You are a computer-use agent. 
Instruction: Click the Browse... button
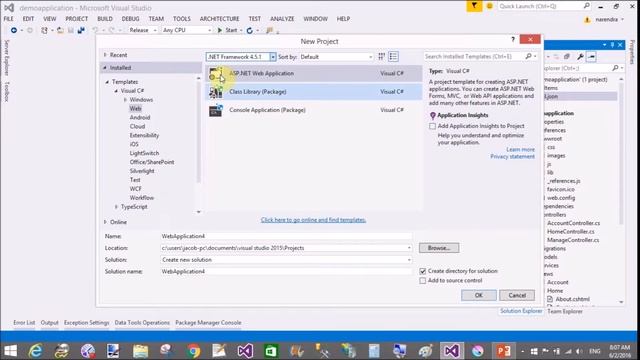pos(439,248)
